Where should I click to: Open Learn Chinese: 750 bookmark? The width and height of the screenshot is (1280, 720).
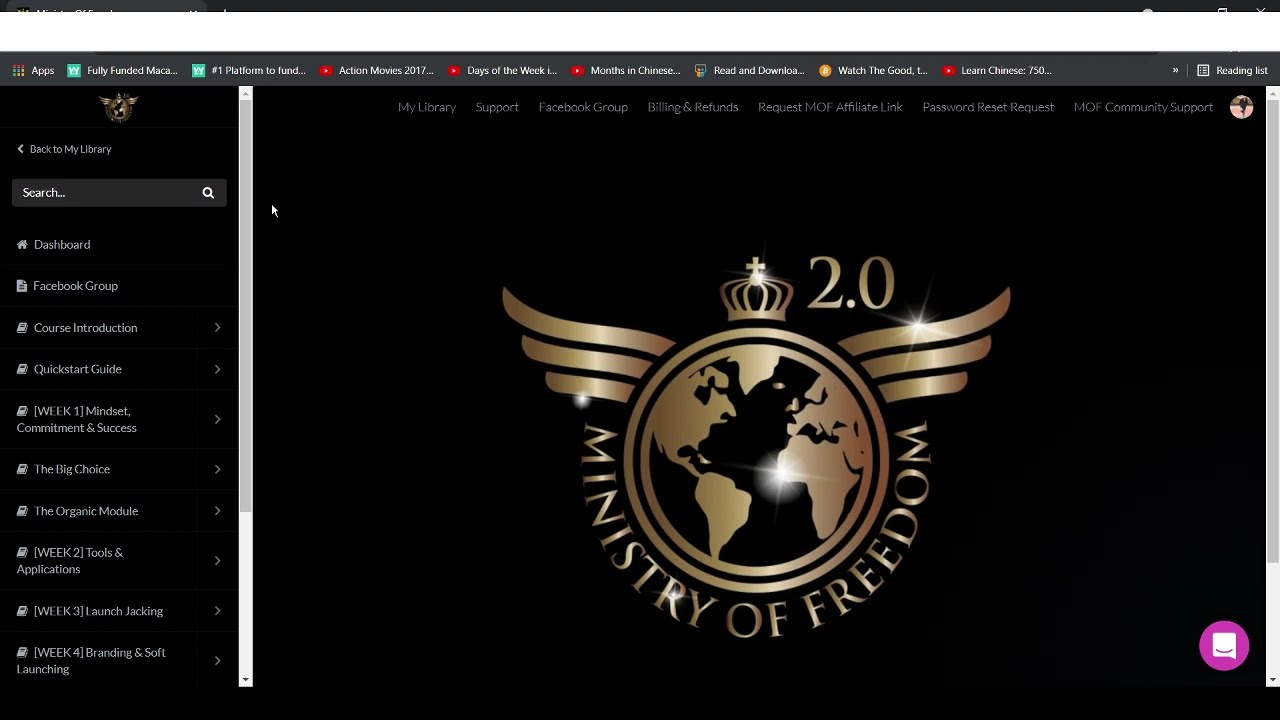tap(997, 70)
